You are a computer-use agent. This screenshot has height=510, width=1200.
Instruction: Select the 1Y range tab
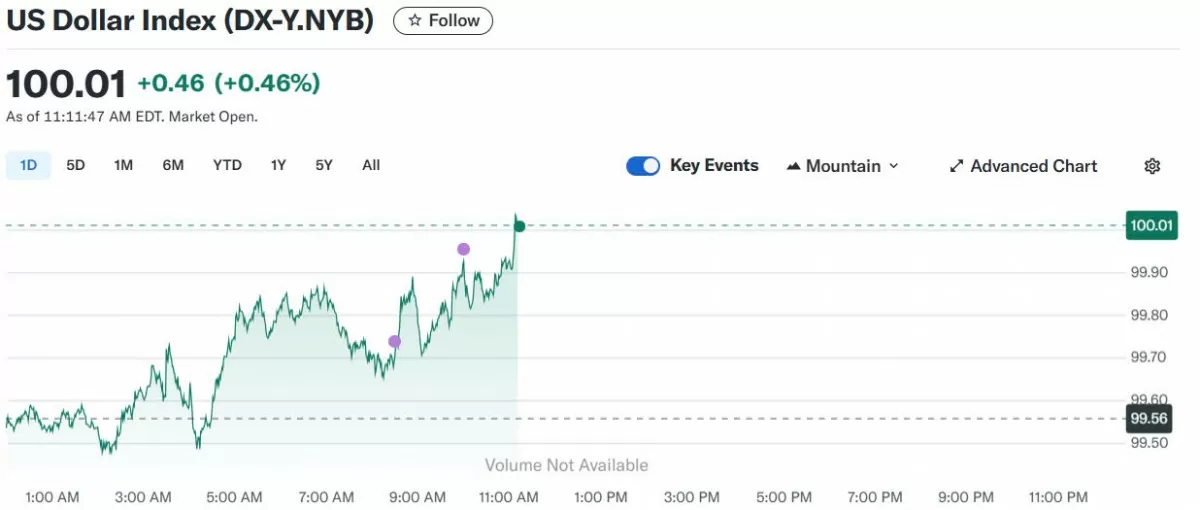(x=278, y=165)
